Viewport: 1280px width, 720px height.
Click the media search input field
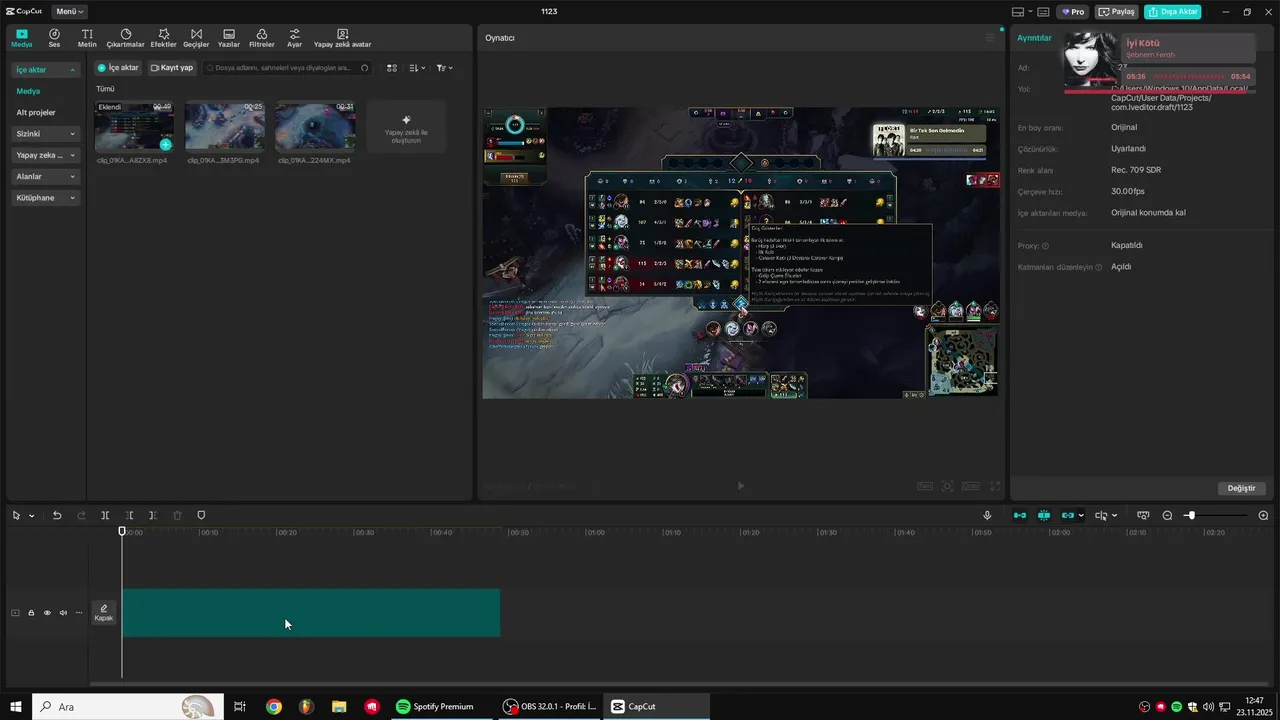288,68
